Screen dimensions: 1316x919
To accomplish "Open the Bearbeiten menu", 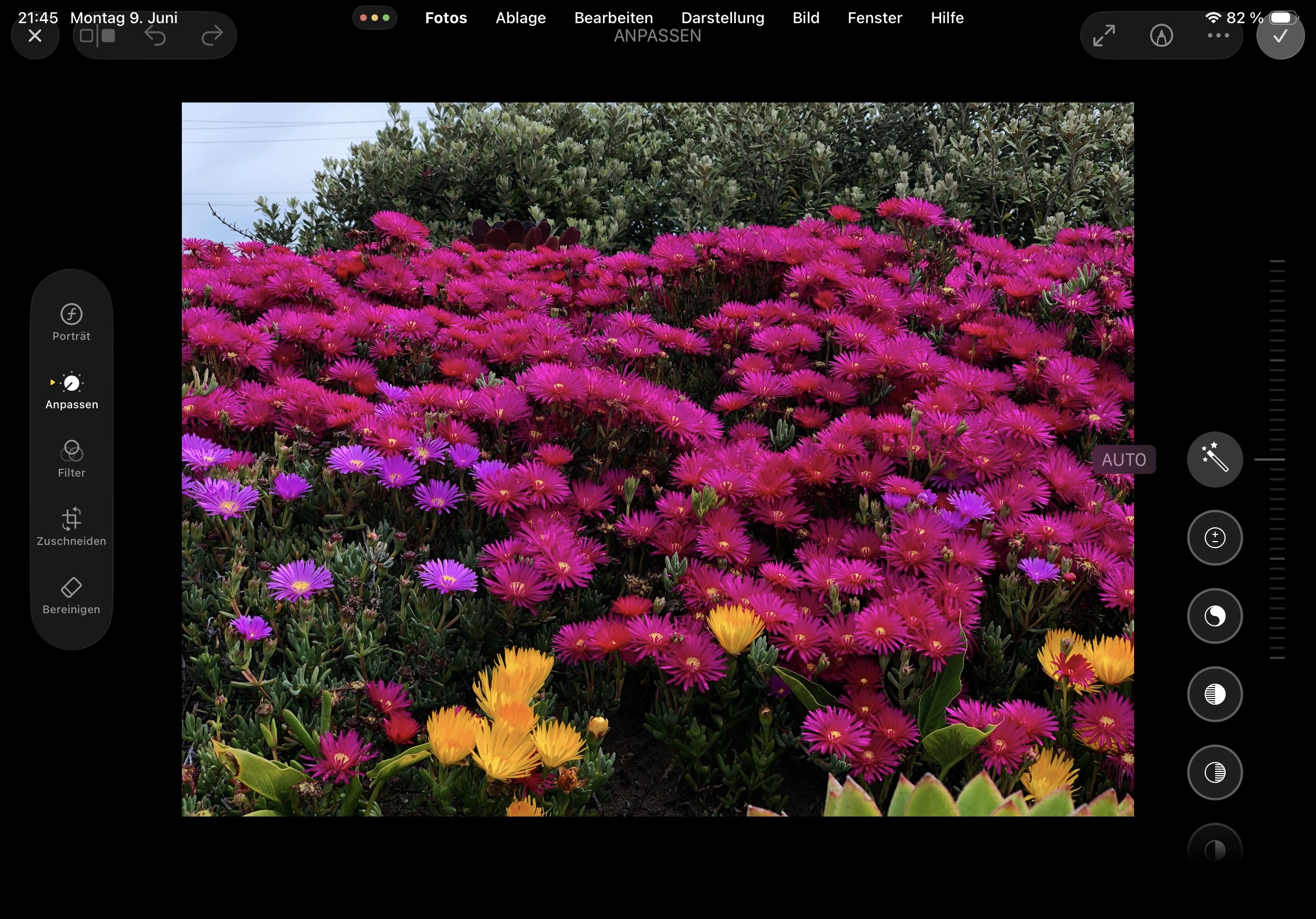I will (613, 18).
